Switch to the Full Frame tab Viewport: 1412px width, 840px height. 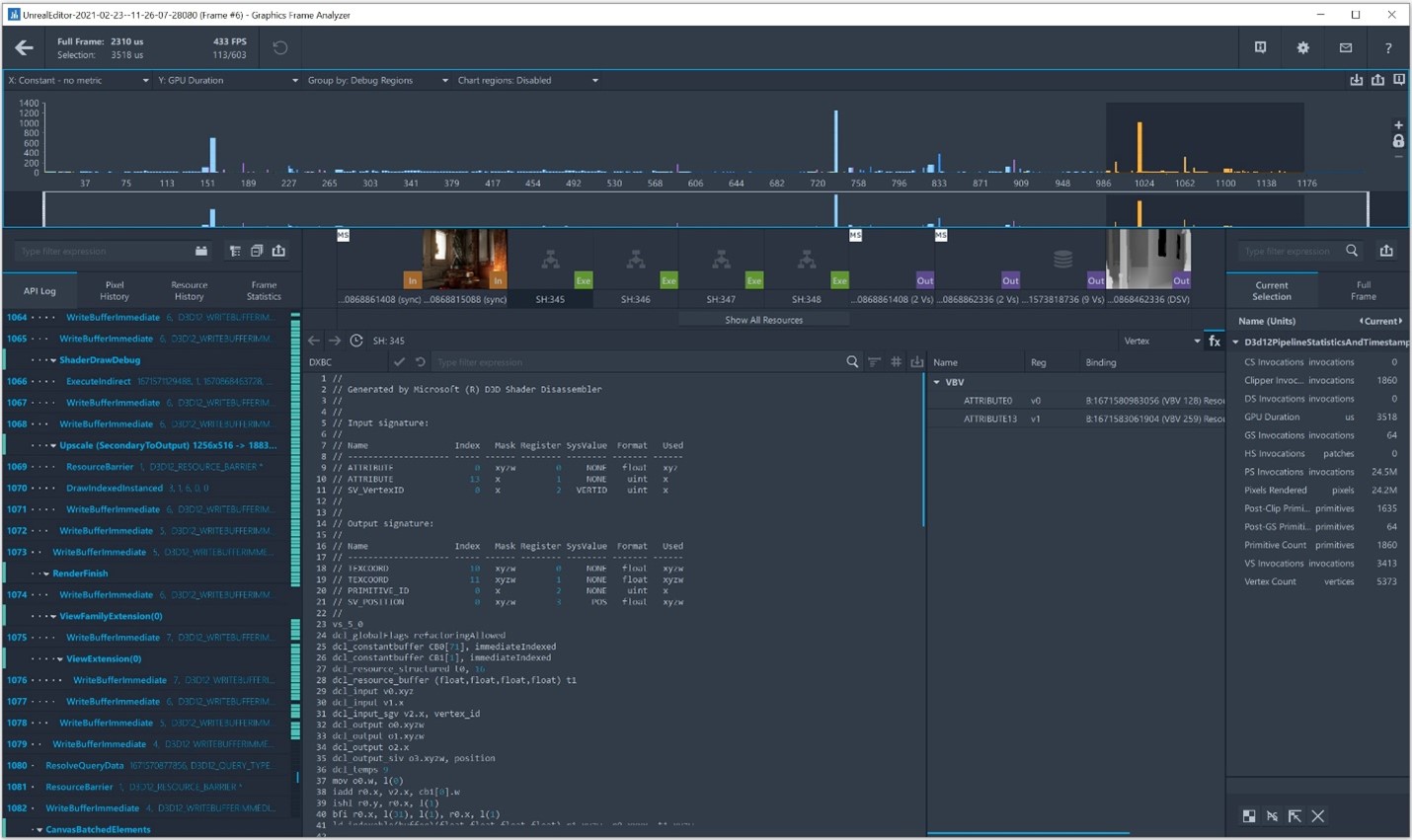point(1363,290)
